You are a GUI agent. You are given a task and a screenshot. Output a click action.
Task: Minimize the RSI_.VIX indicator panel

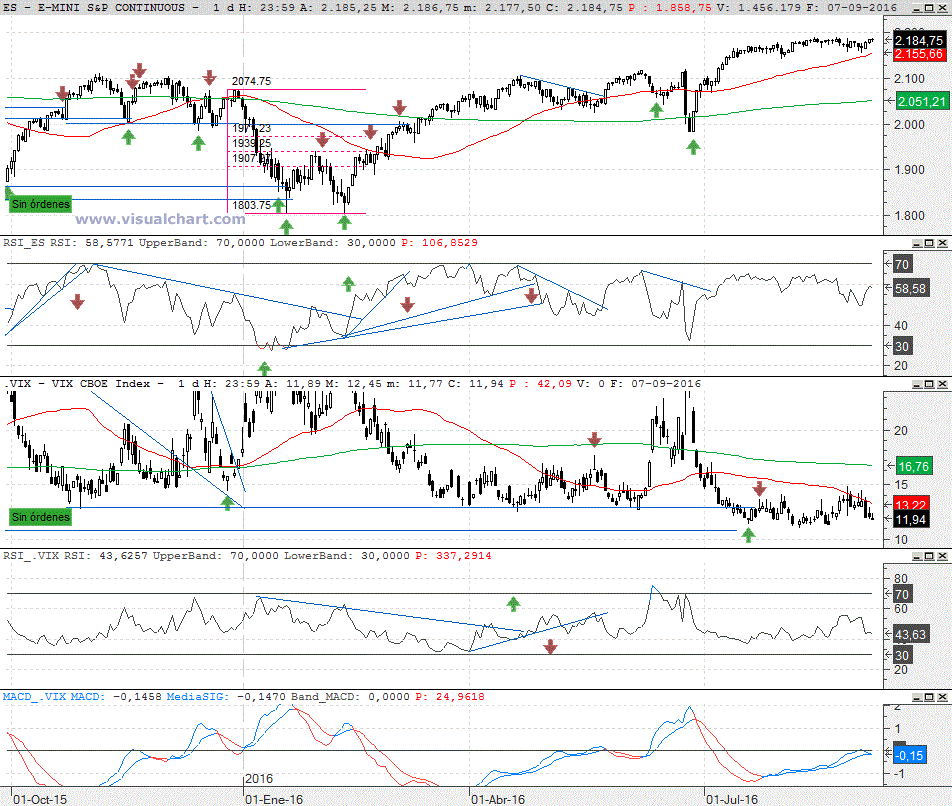[x=917, y=556]
